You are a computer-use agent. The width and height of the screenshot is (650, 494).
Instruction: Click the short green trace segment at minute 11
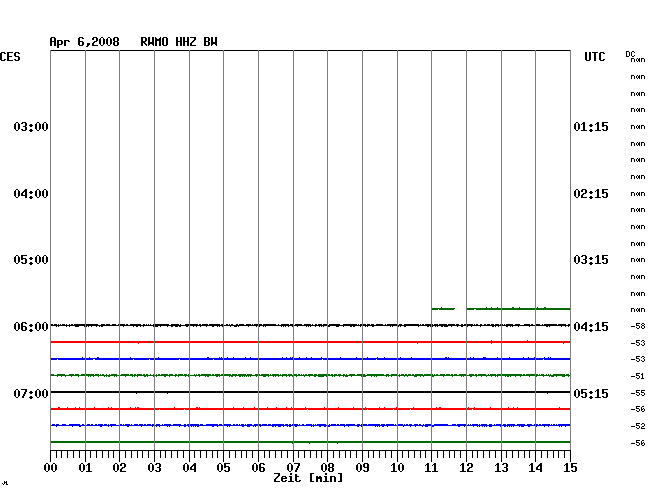[443, 309]
